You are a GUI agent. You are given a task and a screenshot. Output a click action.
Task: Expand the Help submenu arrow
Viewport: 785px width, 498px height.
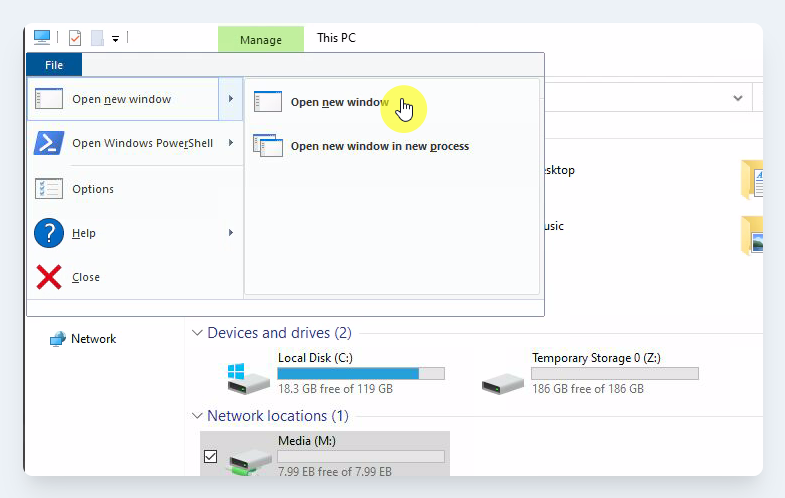231,233
